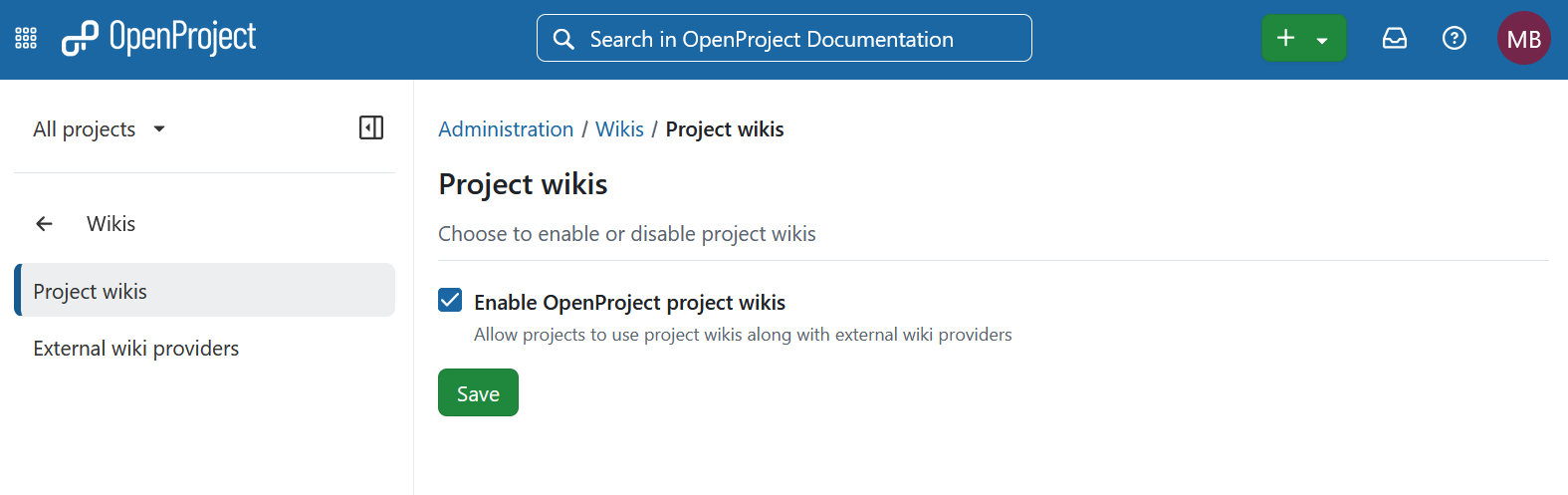Go back using the Wikis arrow icon
This screenshot has height=495, width=1568.
click(44, 224)
